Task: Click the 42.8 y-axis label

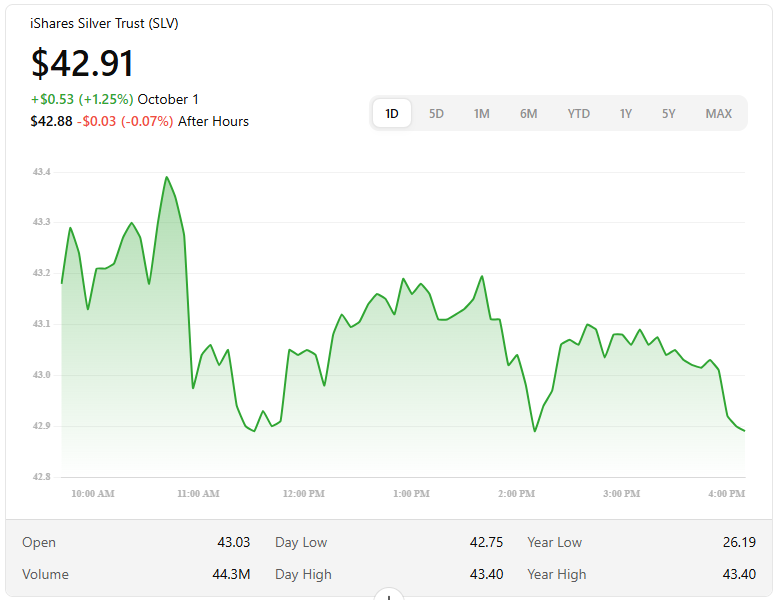Action: [x=42, y=477]
